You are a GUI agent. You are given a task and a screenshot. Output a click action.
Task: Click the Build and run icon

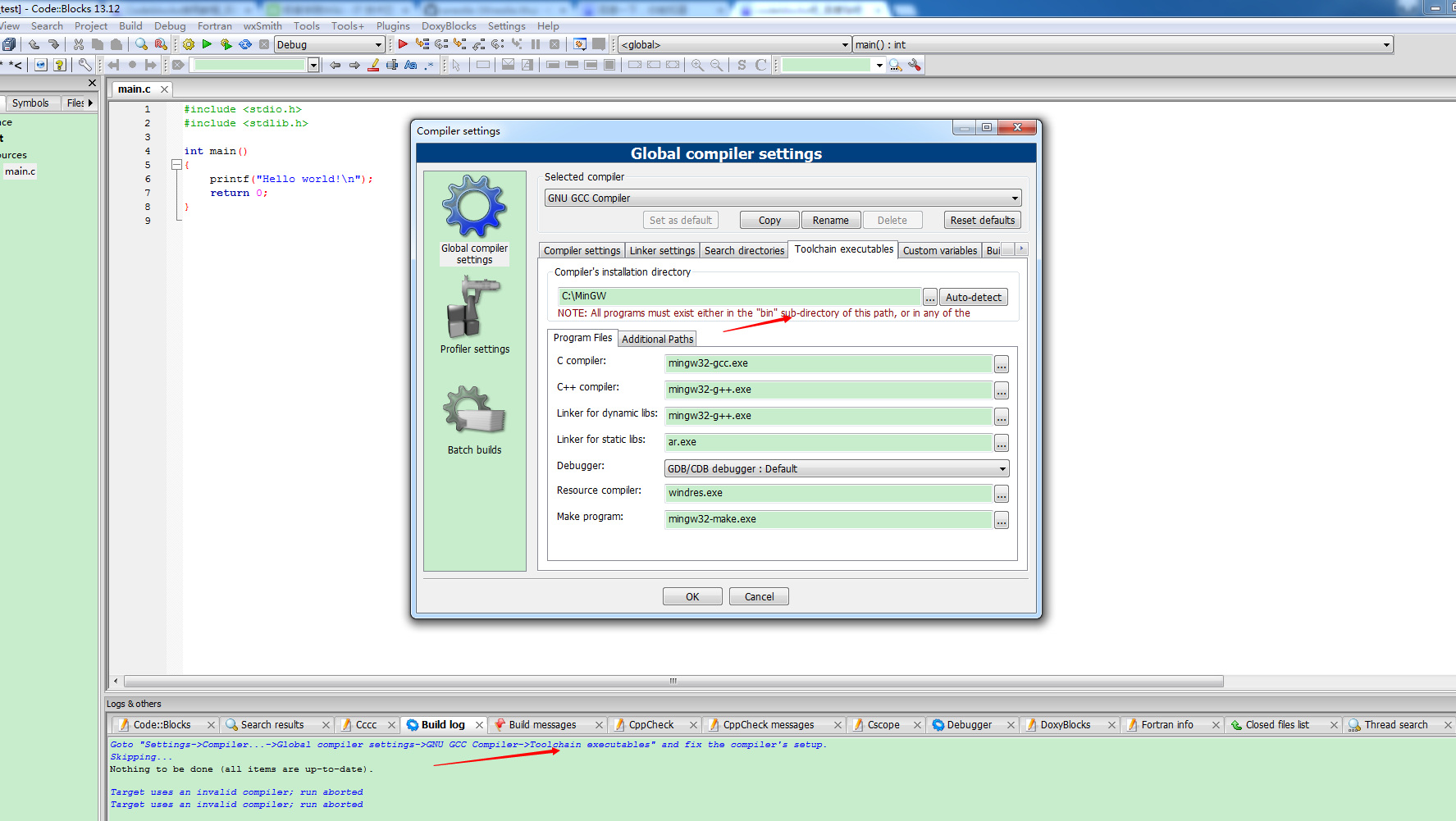(x=226, y=44)
